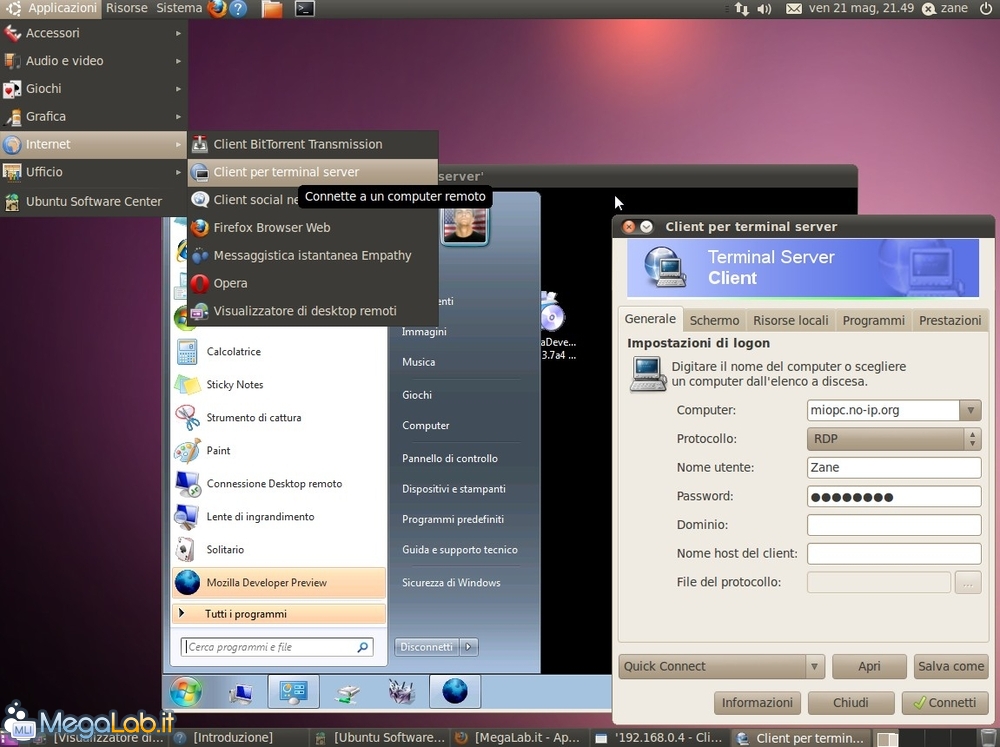Viewport: 1000px width, 747px height.
Task: Open Mozilla Developer Preview entry
Action: (x=279, y=582)
